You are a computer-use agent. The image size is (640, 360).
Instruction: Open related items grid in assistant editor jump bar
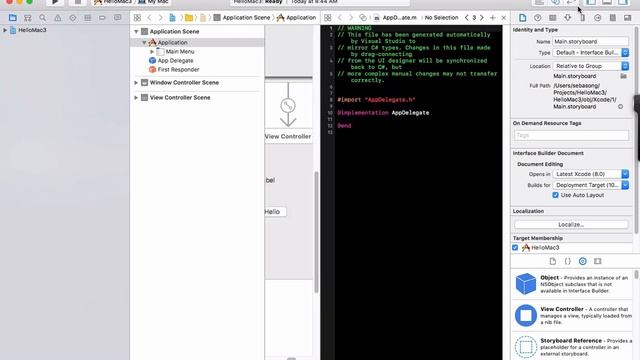point(327,18)
